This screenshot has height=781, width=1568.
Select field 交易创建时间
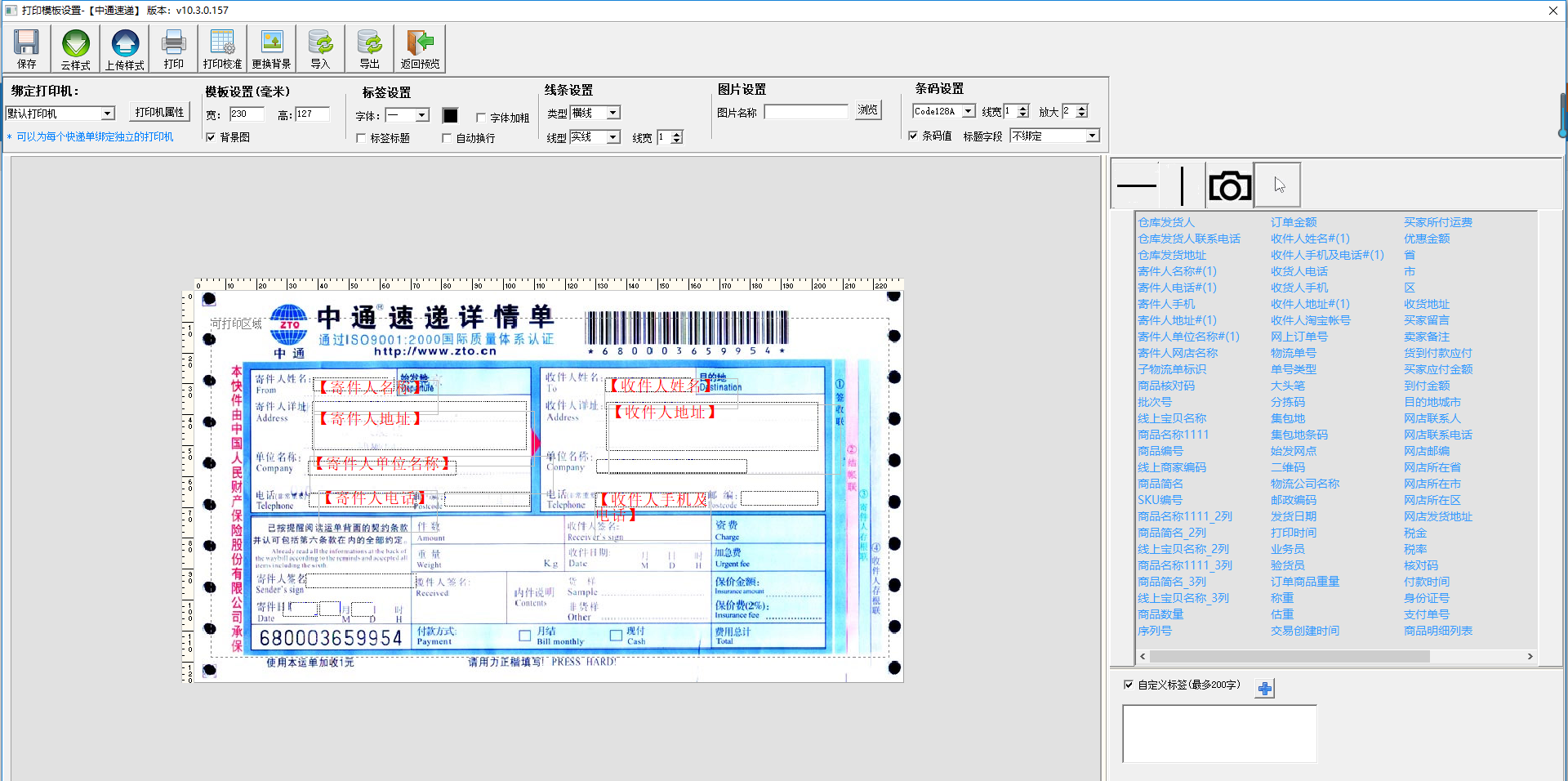[x=1305, y=631]
